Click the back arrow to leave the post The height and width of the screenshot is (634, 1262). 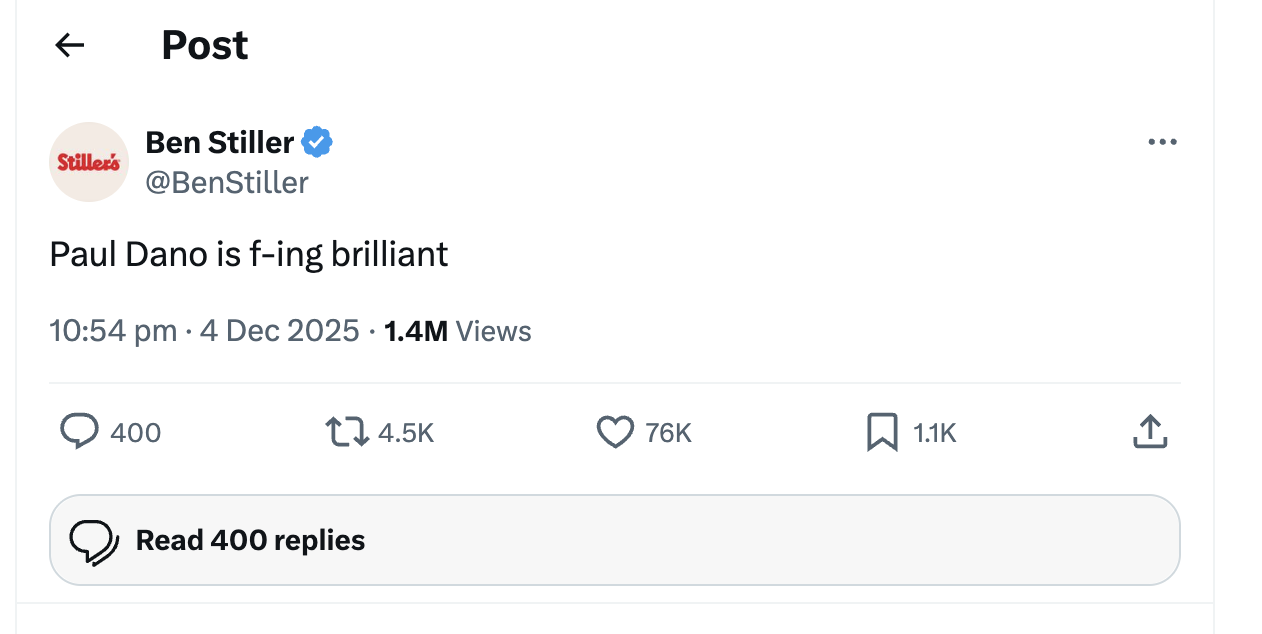coord(68,45)
